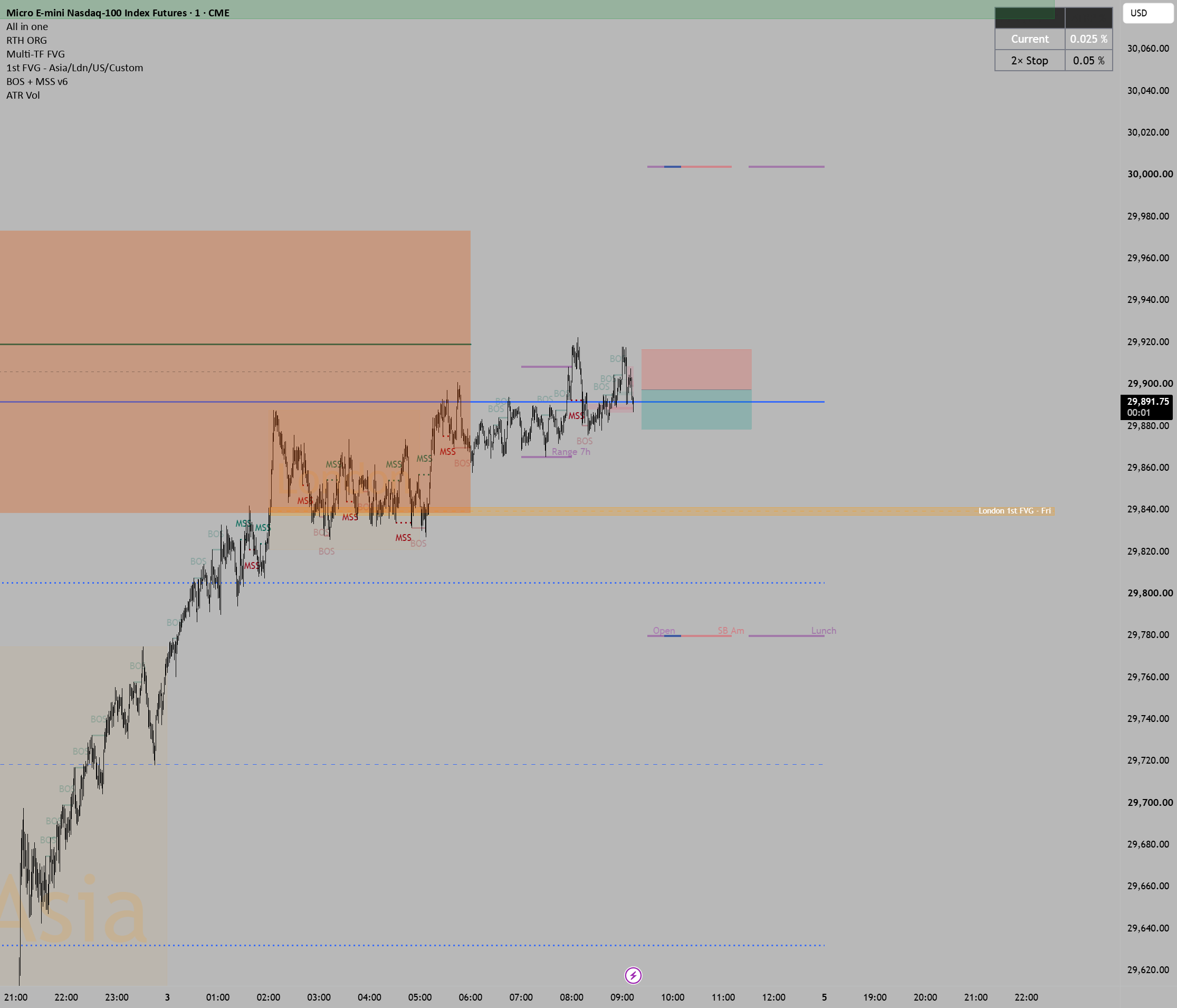
Task: Select the 19:00 time axis label
Action: (x=875, y=997)
